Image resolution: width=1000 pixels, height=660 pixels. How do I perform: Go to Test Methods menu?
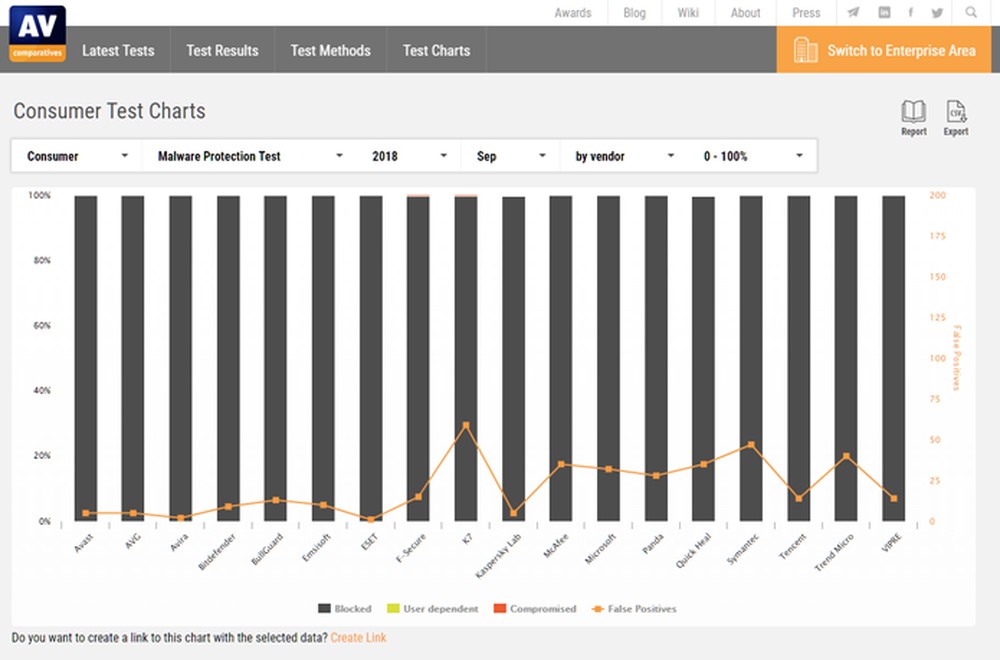coord(330,50)
